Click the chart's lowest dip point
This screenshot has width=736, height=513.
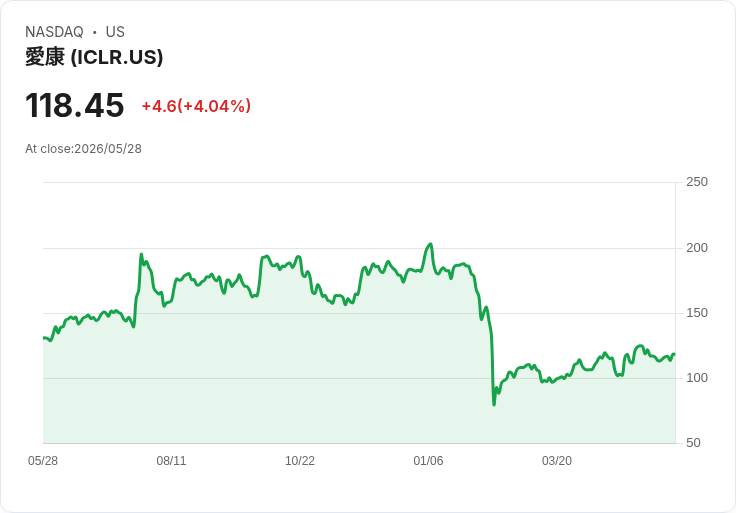(494, 404)
